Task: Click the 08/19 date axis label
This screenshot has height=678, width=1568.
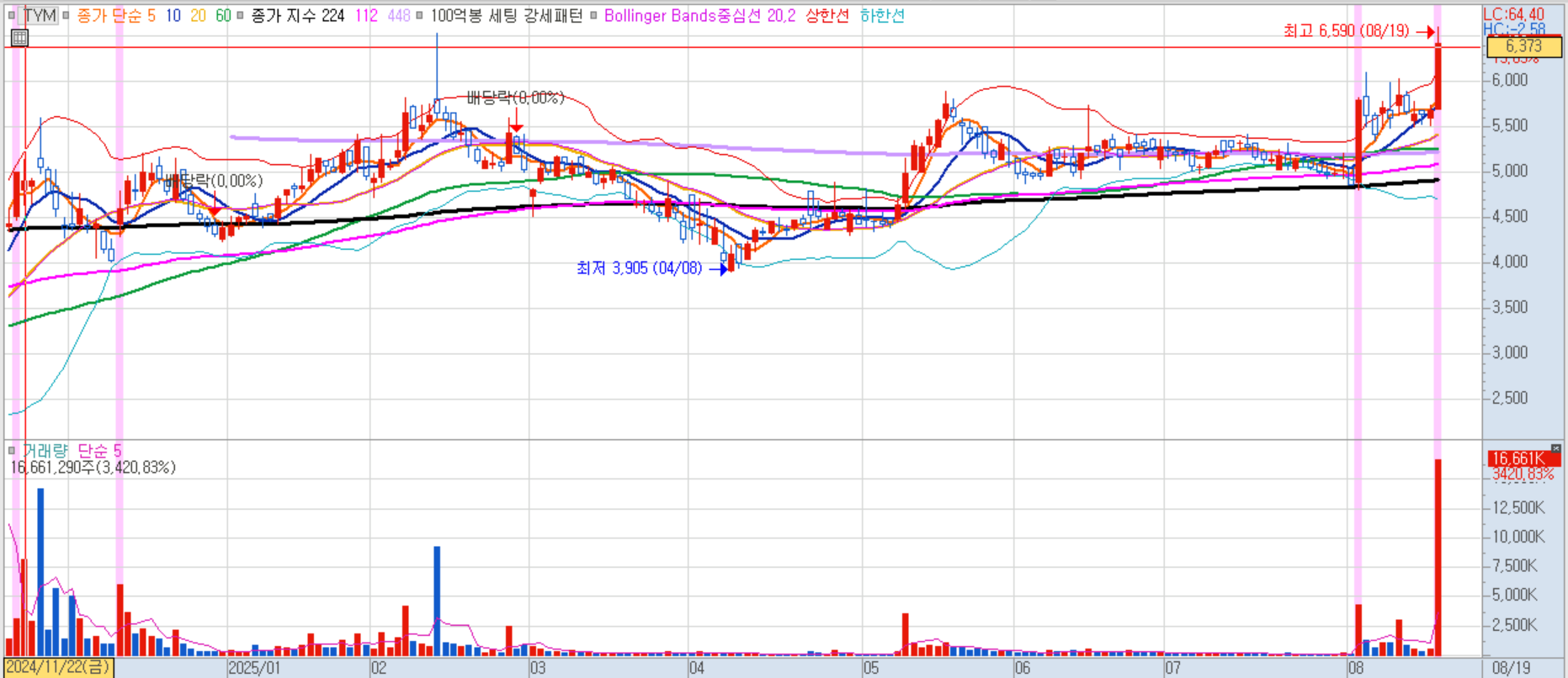Action: [x=1511, y=668]
